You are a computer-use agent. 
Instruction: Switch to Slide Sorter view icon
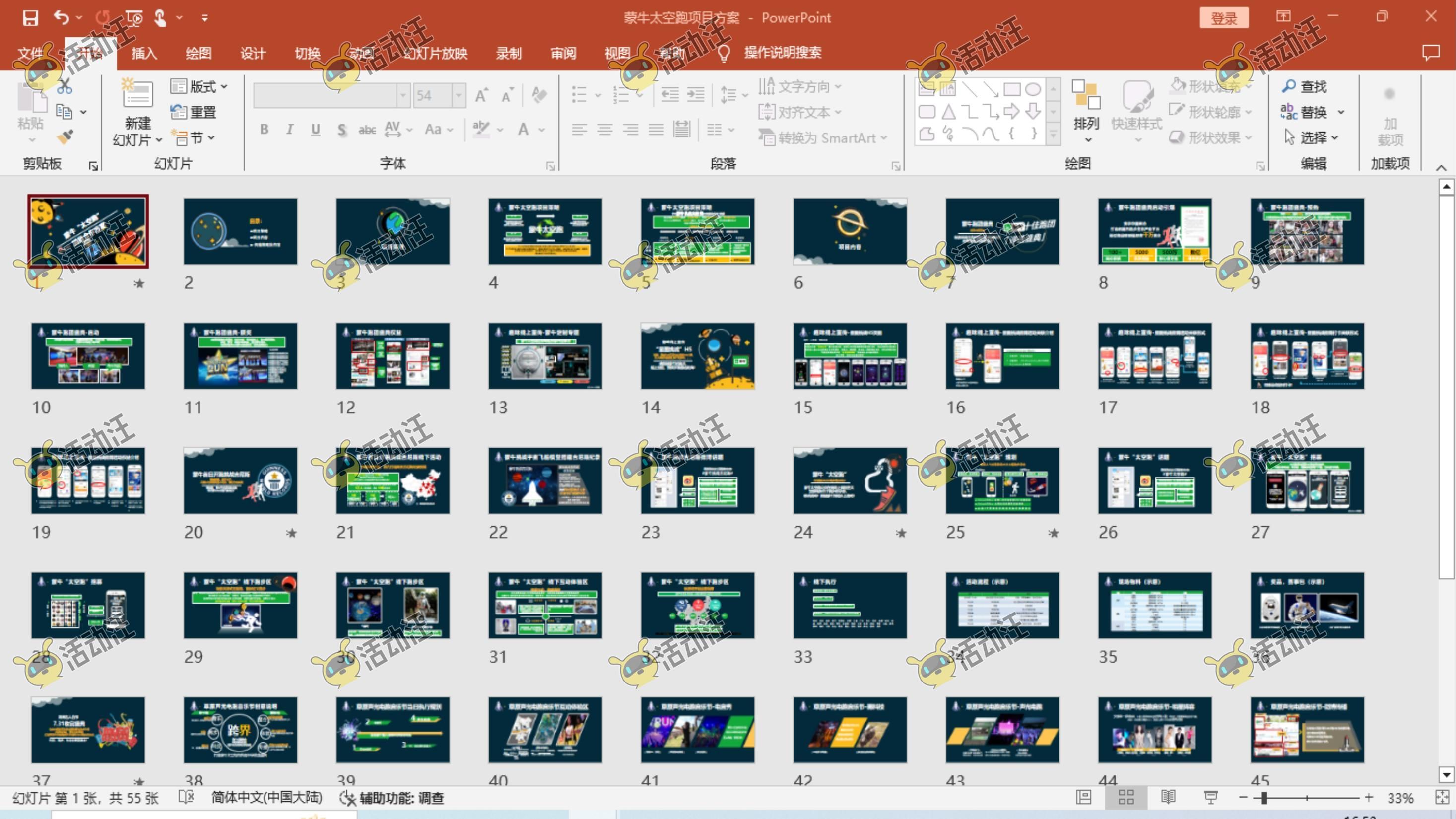point(1126,798)
